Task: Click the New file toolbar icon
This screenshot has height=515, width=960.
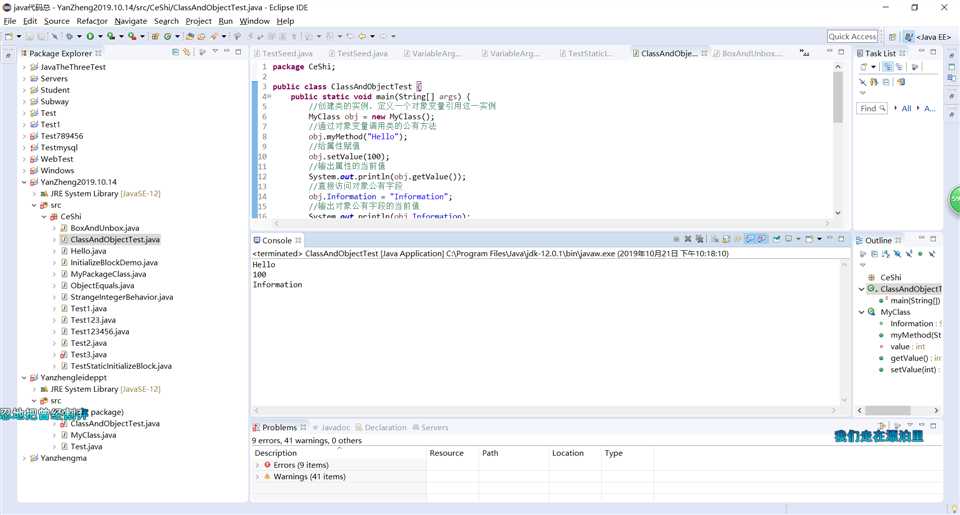Action: [x=10, y=37]
